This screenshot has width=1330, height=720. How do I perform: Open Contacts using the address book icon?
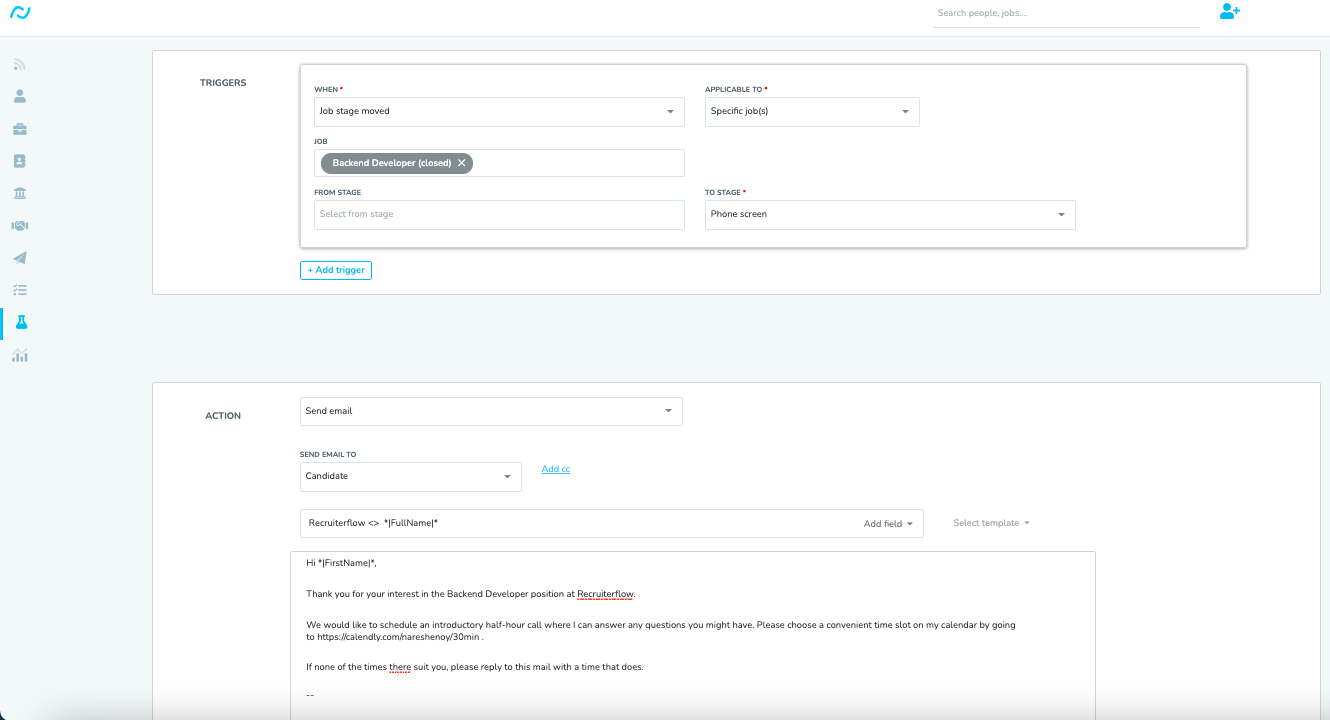pos(20,161)
